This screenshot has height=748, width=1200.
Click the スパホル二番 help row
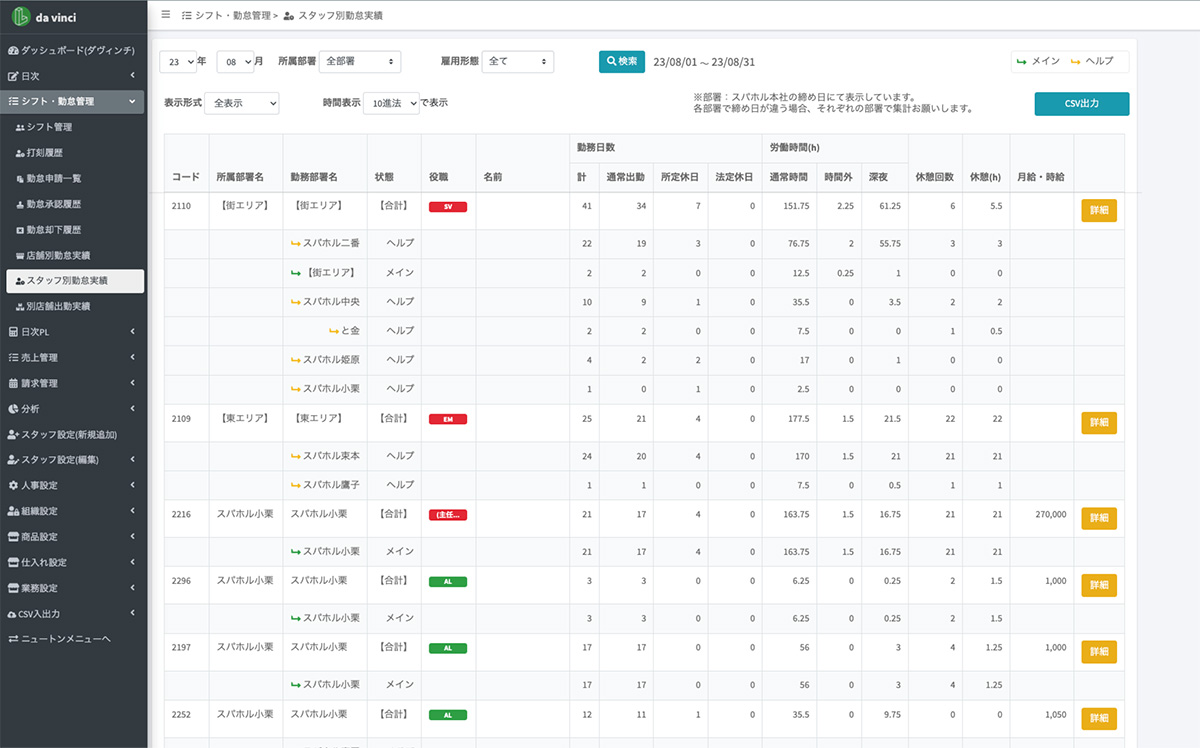(644, 244)
